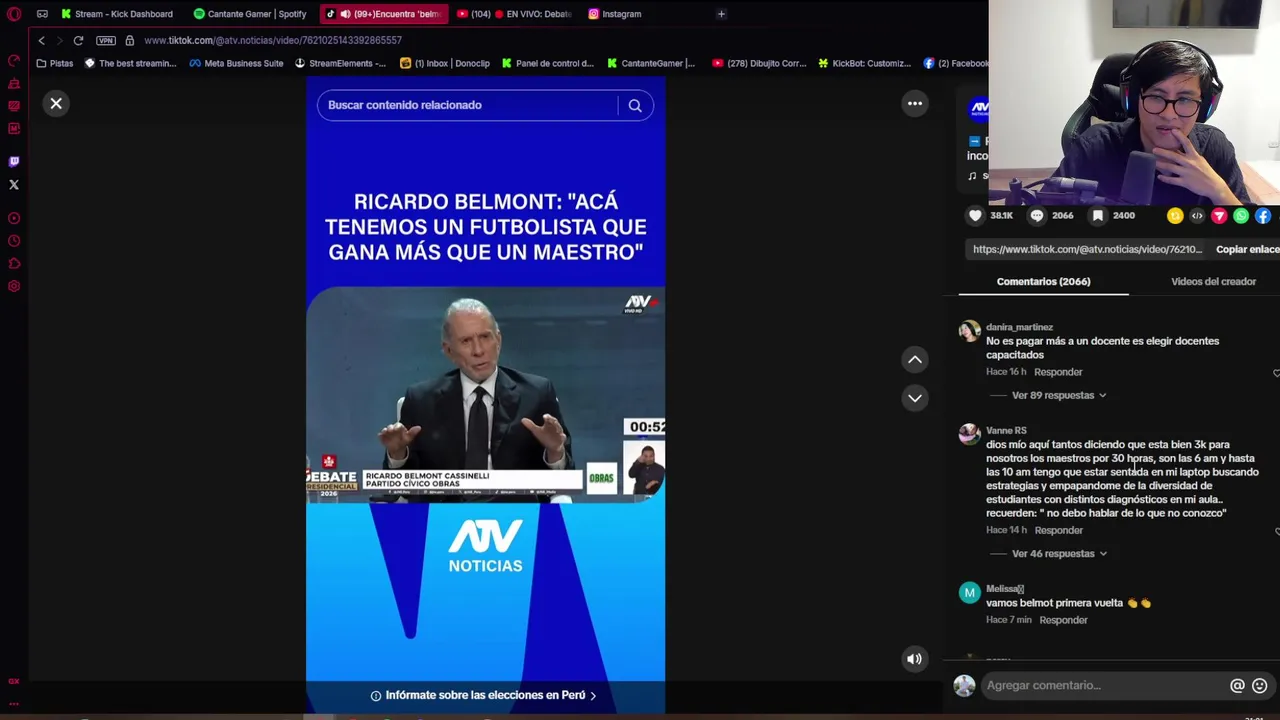The height and width of the screenshot is (720, 1280).
Task: Send to friends via red arrow icon
Action: tap(1219, 215)
